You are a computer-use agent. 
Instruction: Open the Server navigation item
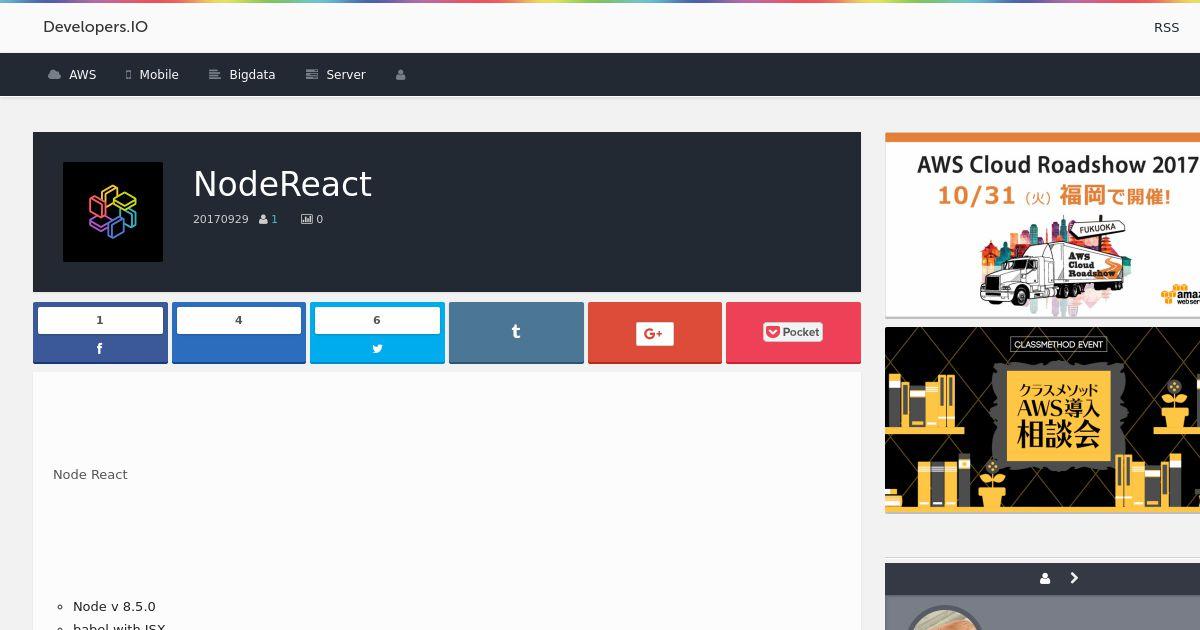336,75
